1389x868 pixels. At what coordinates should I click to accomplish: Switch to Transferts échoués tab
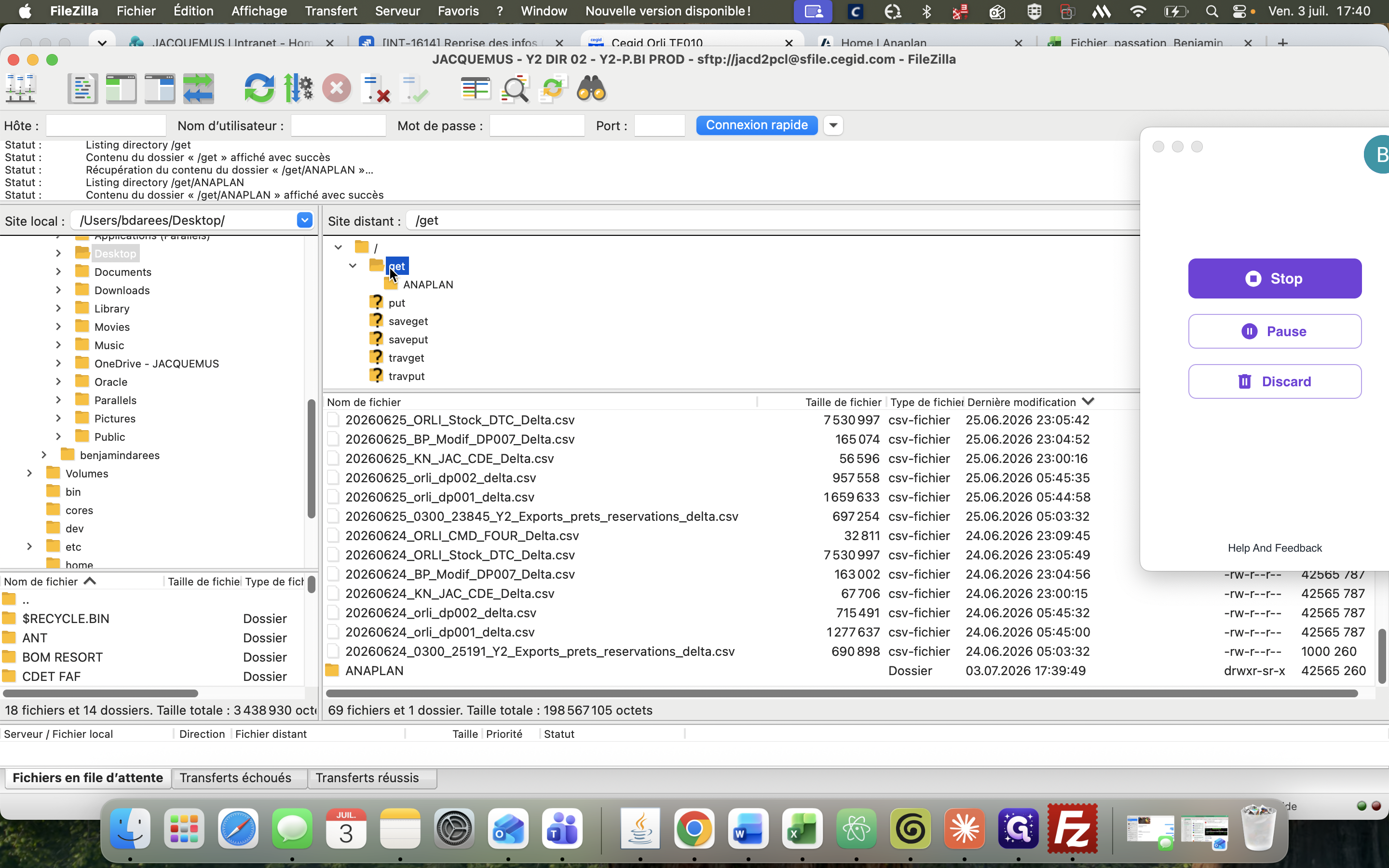(235, 778)
